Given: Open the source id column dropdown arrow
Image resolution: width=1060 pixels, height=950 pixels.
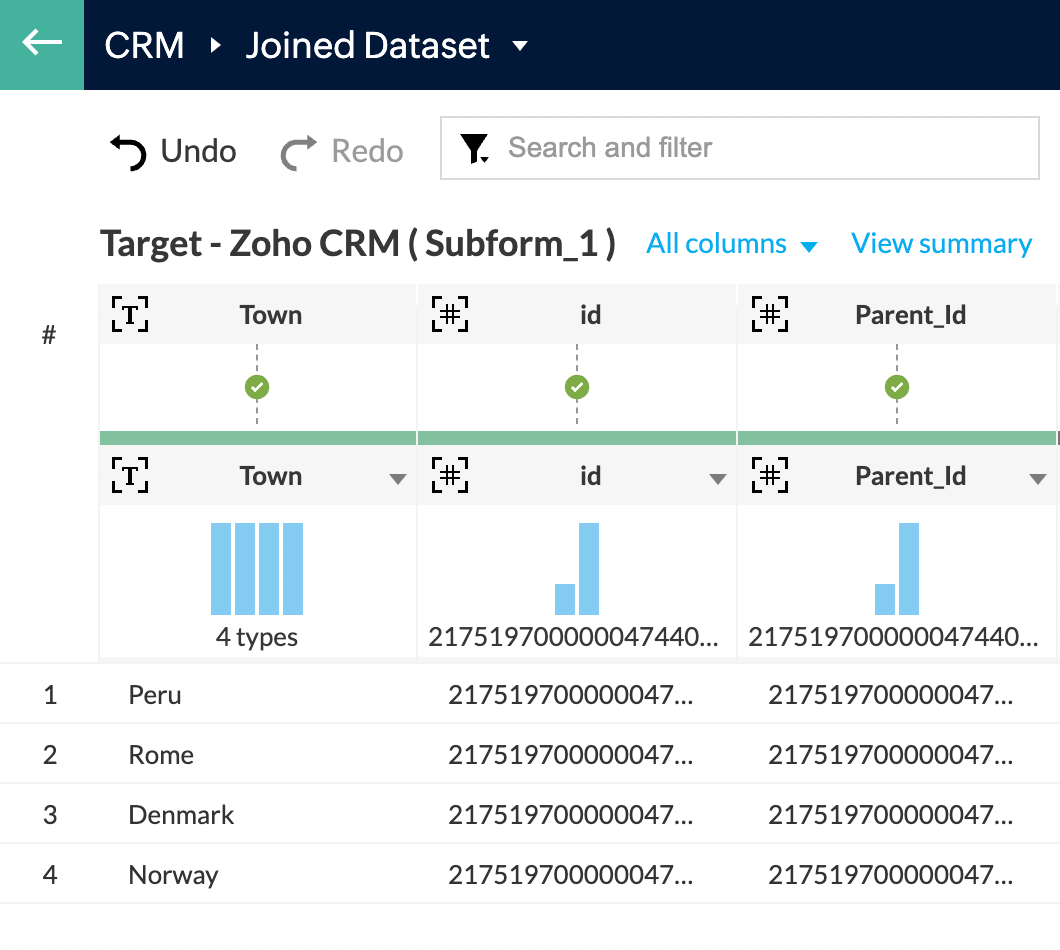Looking at the screenshot, I should coord(717,479).
